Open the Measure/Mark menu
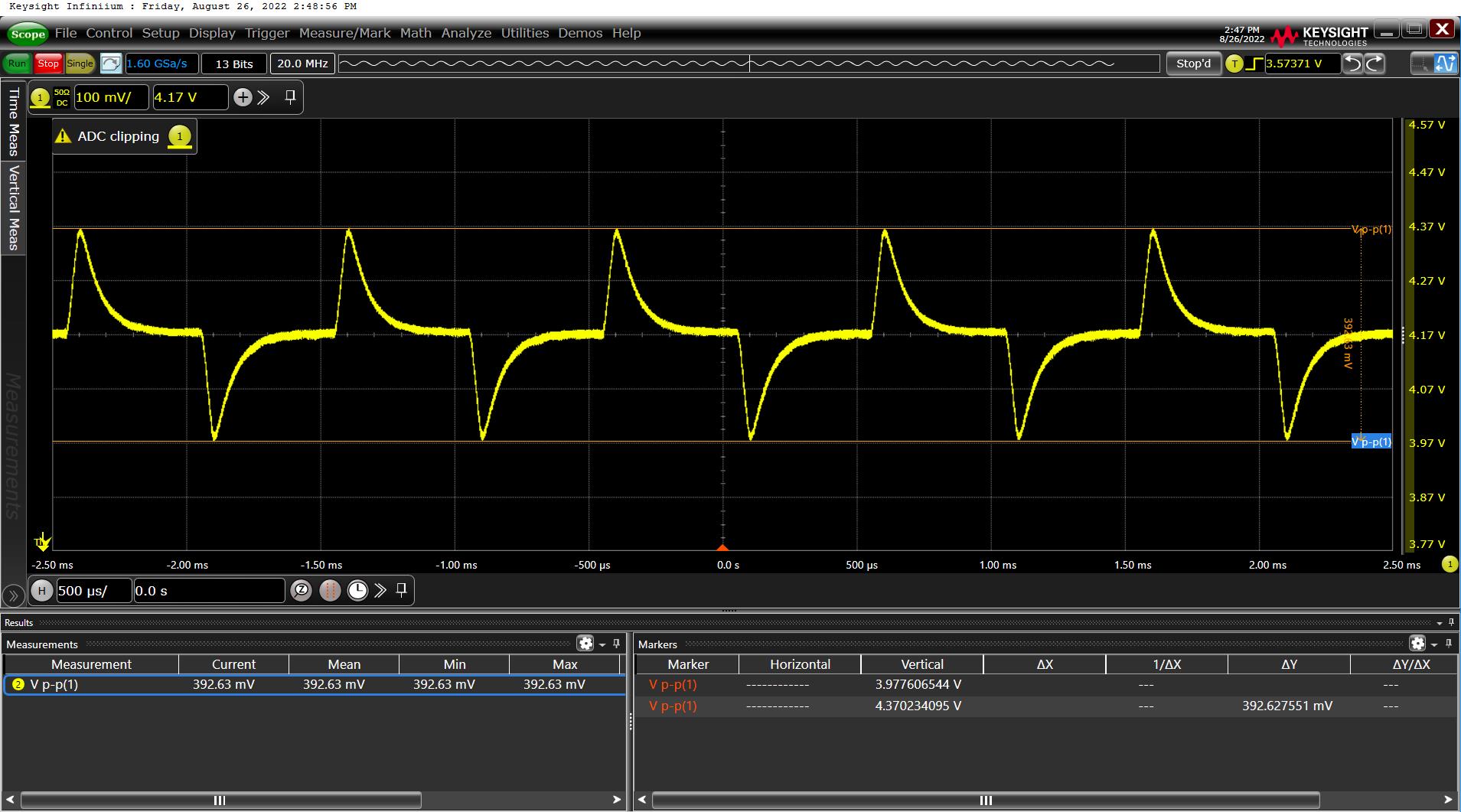The height and width of the screenshot is (812, 1461). click(344, 33)
